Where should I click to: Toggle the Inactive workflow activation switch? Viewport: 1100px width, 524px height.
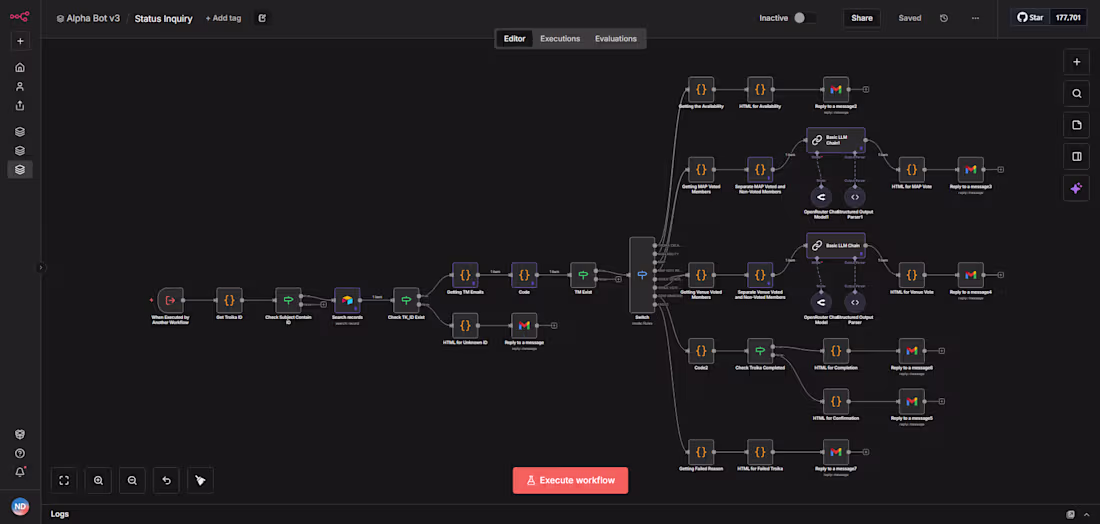coord(805,18)
